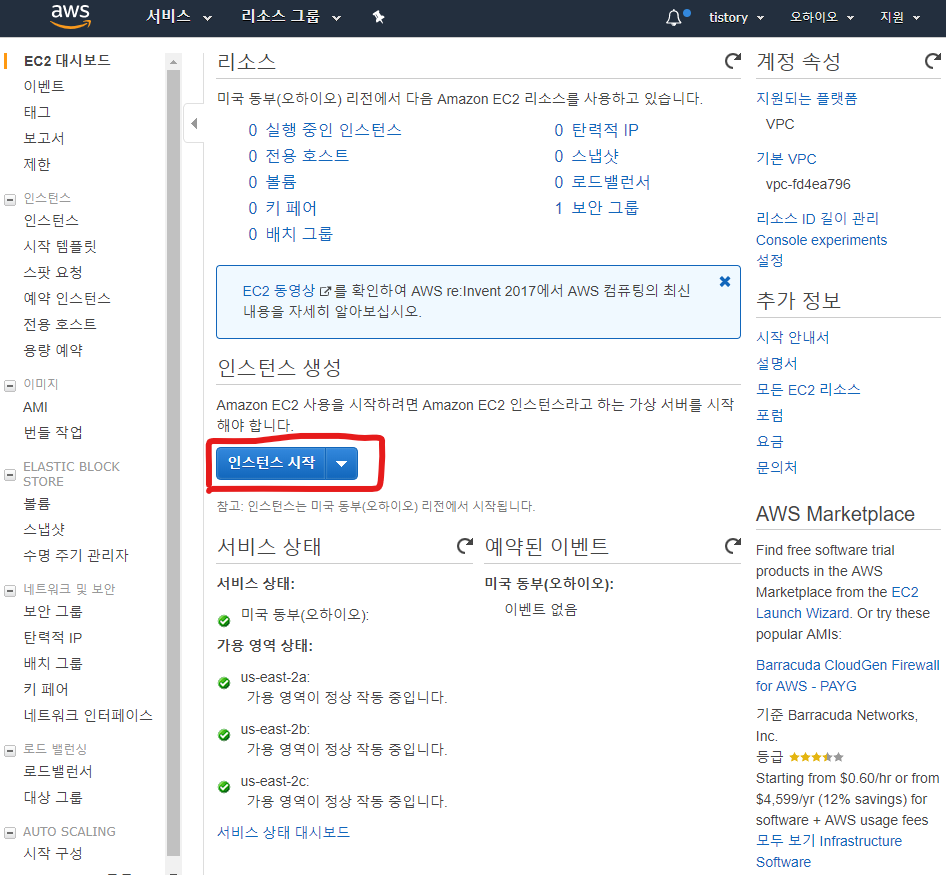
Task: Open 시작 구성 in sidebar
Action: tap(52, 853)
